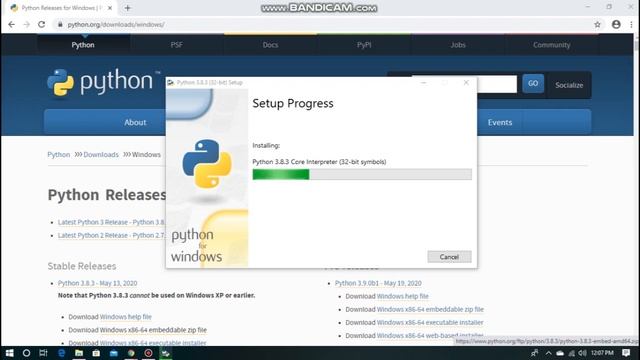Click the Downloads breadcrumb link
Image resolution: width=640 pixels, height=360 pixels.
pos(101,155)
